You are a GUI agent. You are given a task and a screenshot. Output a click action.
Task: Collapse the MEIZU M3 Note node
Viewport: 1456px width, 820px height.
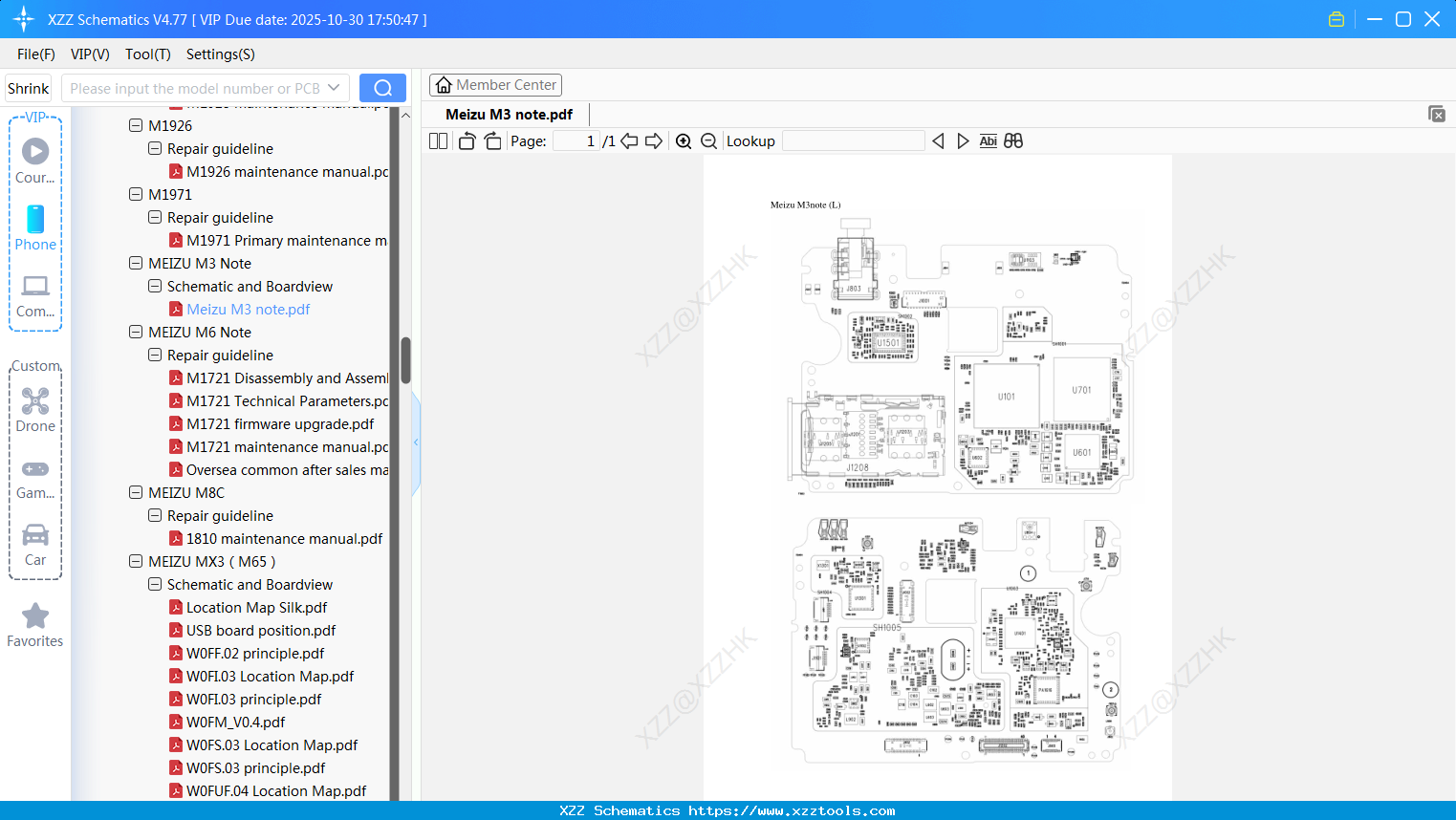click(136, 263)
